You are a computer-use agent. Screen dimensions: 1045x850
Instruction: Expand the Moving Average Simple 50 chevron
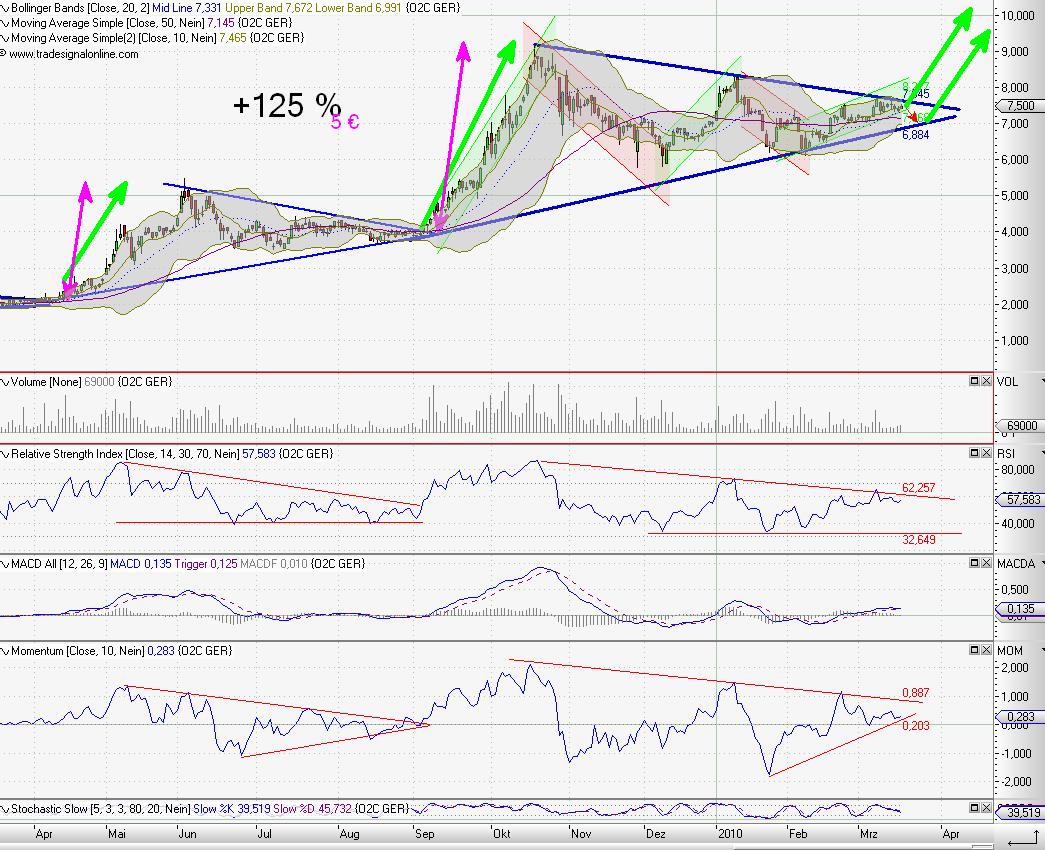click(5, 22)
